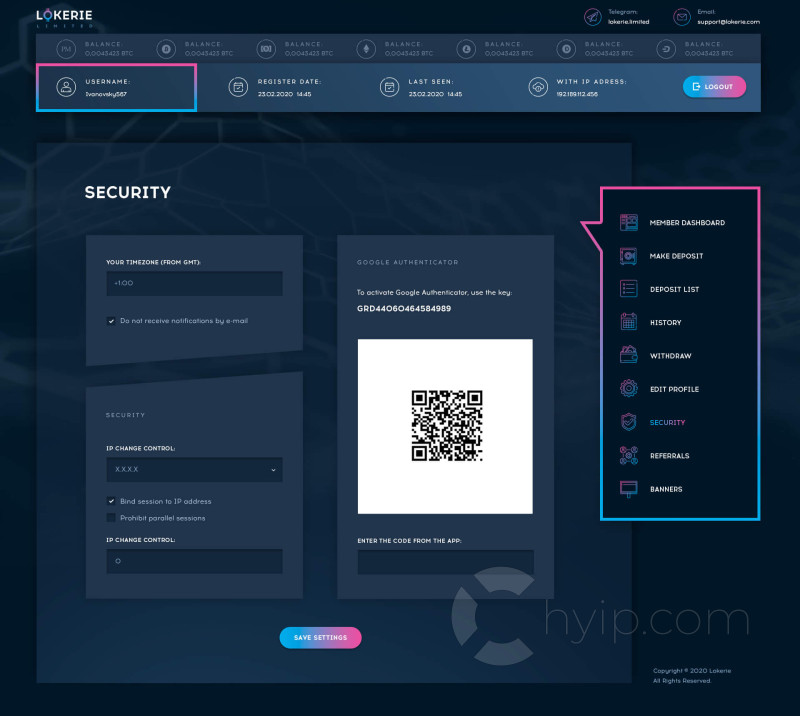The image size is (800, 716).
Task: Click the Perfect Money (PM) balance icon
Action: [66, 49]
